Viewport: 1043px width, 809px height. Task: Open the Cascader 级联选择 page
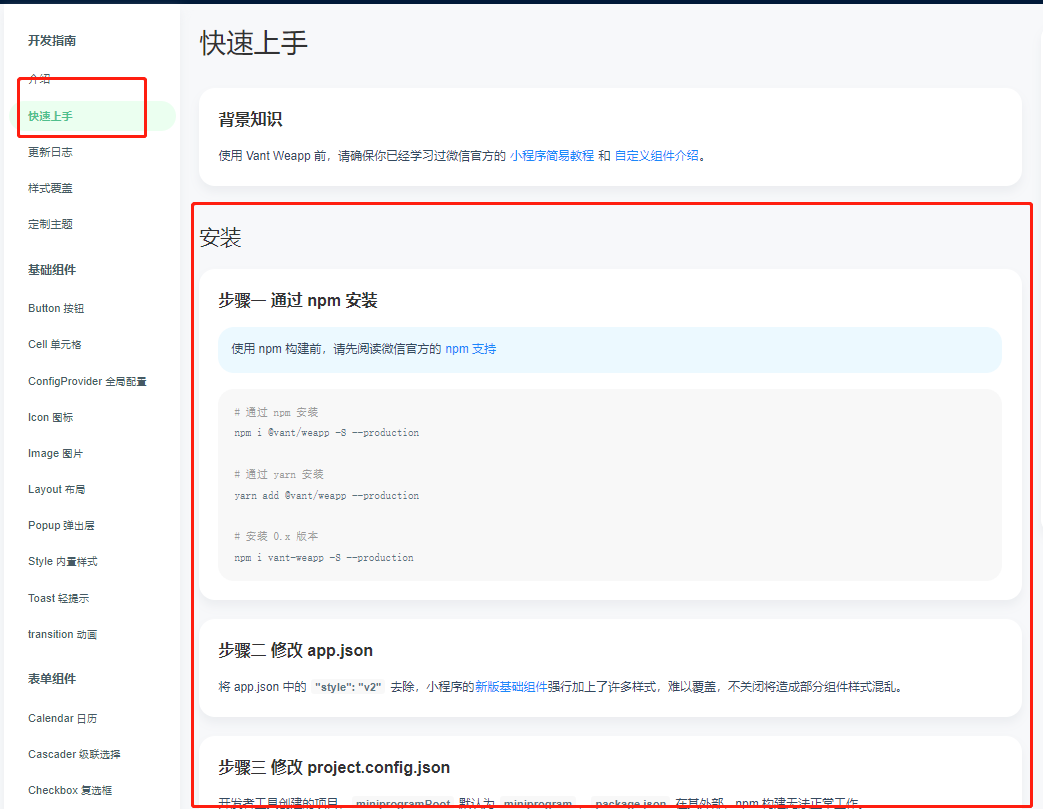tap(74, 754)
